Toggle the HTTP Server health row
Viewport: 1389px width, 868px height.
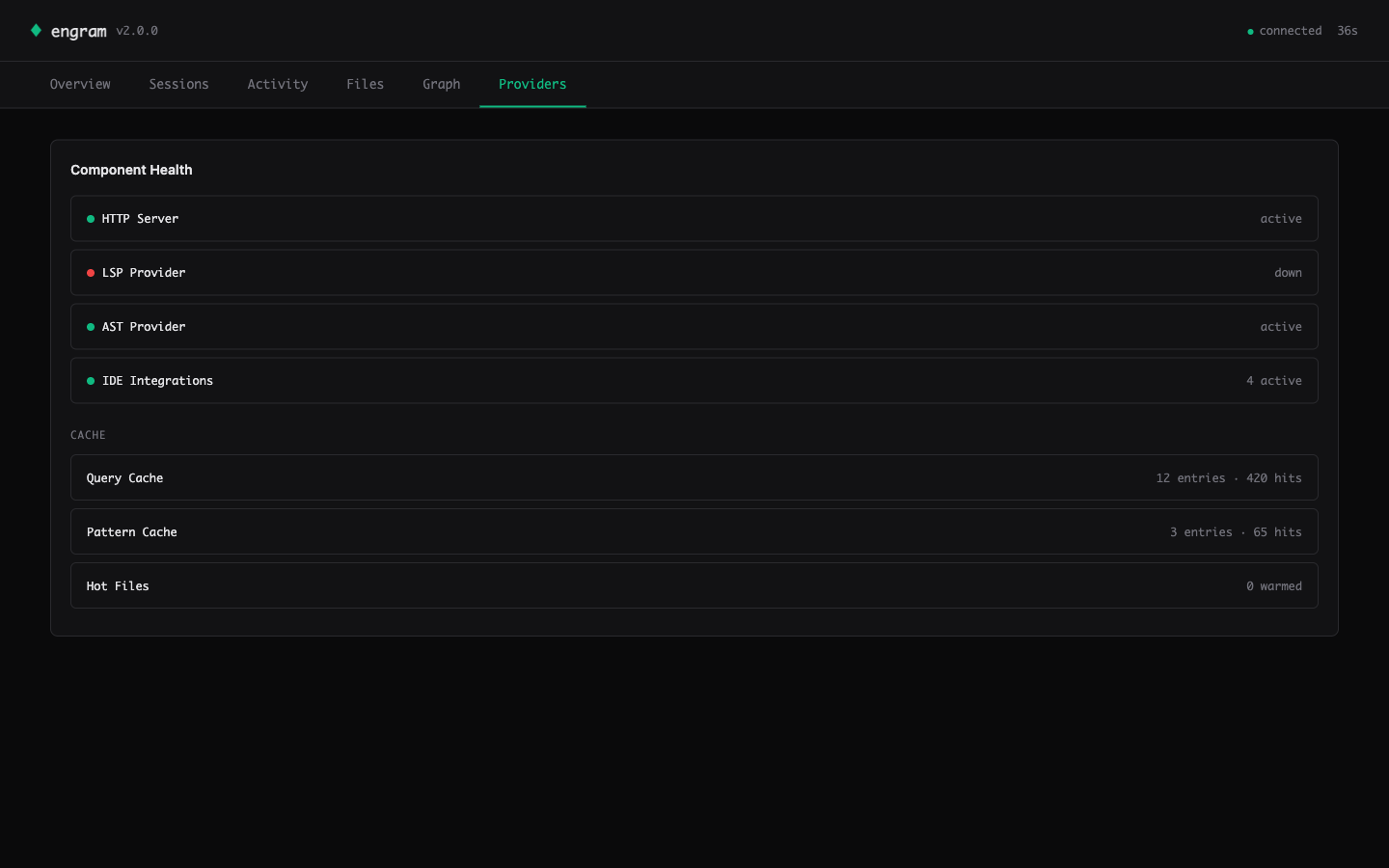coord(694,218)
